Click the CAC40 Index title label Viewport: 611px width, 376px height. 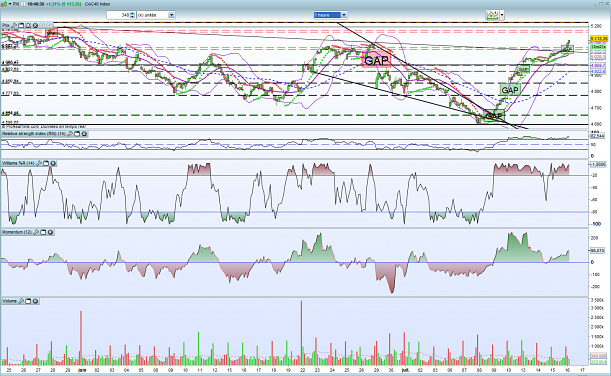click(97, 4)
